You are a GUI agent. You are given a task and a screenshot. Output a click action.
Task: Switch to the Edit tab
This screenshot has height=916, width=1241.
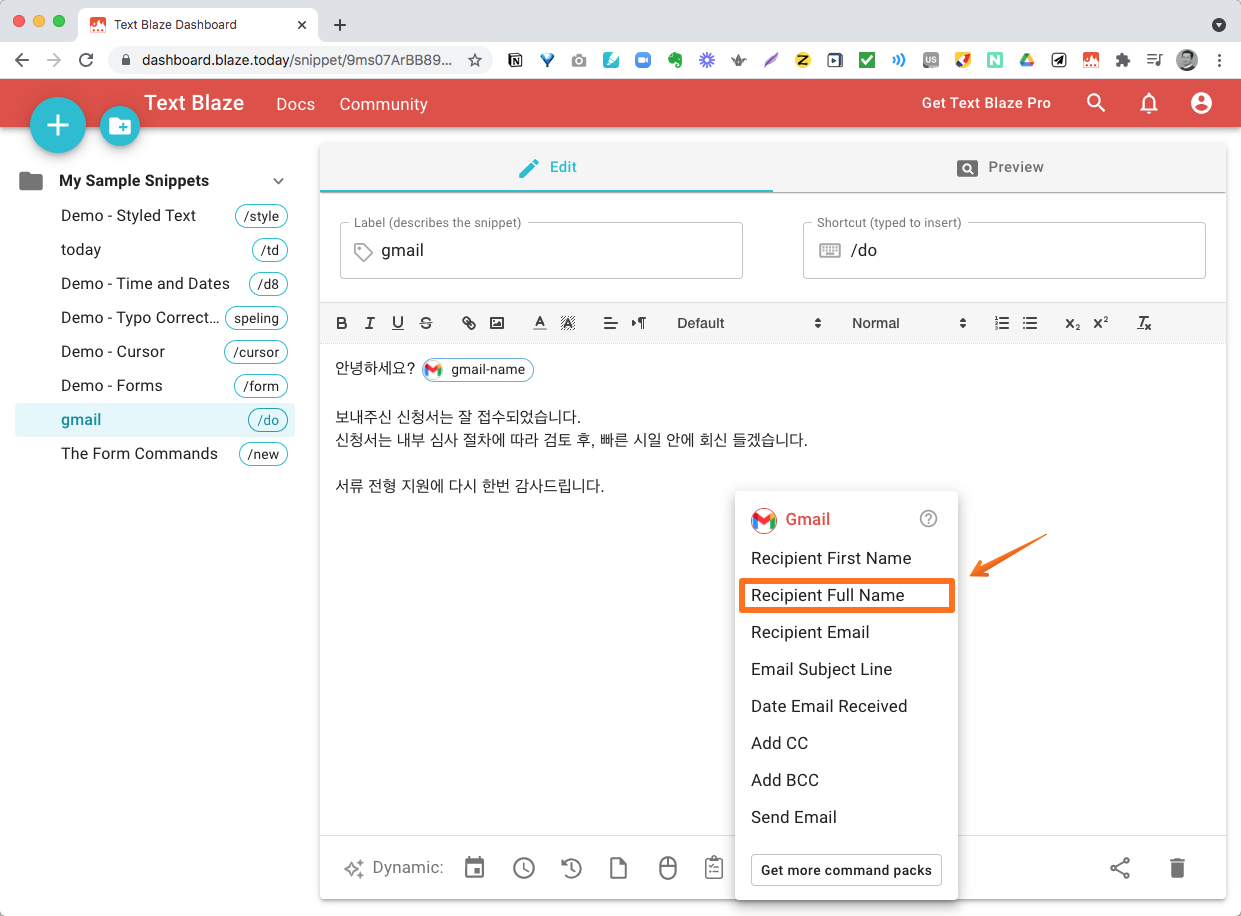(x=546, y=167)
